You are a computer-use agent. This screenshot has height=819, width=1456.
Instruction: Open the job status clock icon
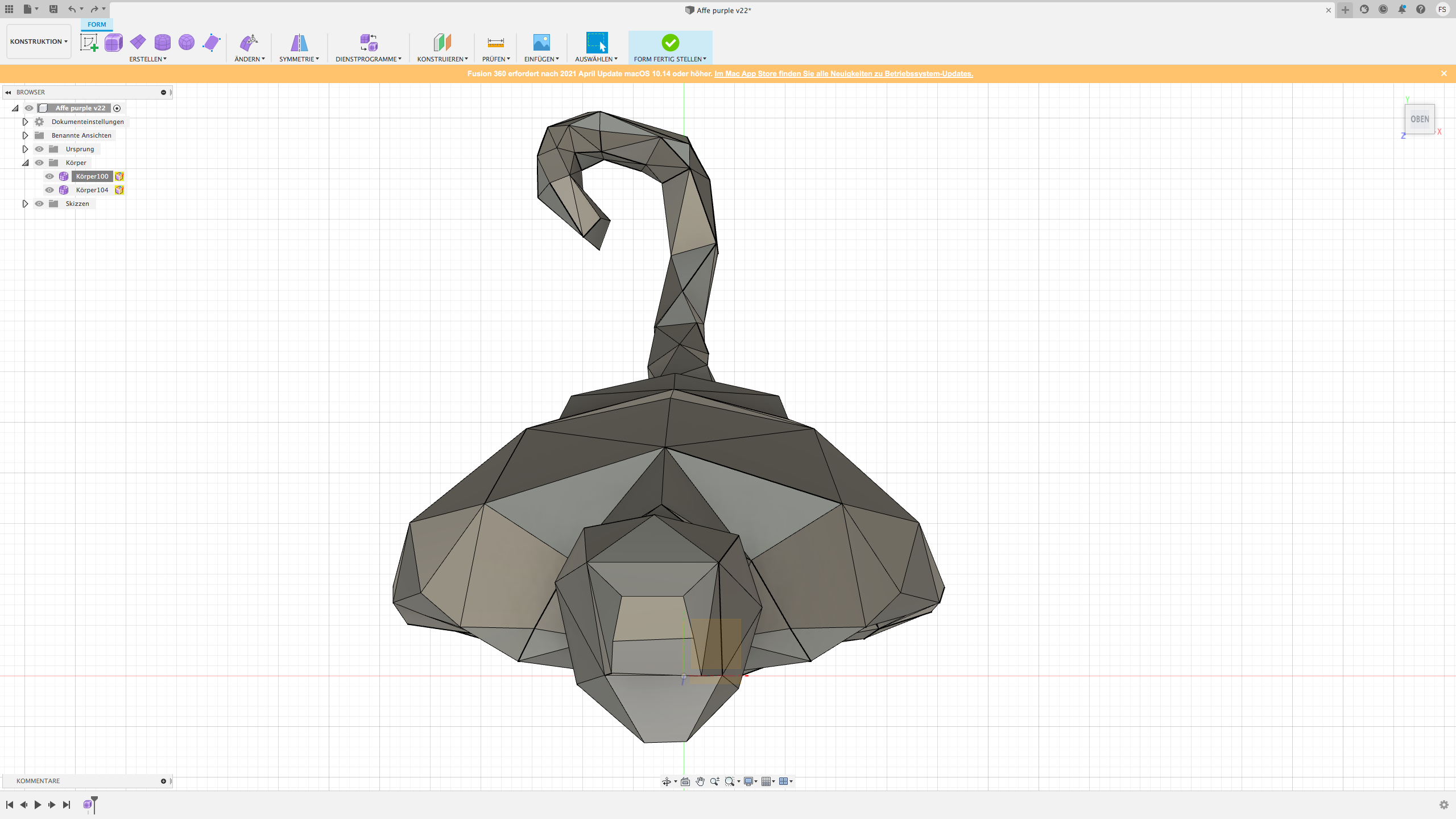tap(1383, 9)
